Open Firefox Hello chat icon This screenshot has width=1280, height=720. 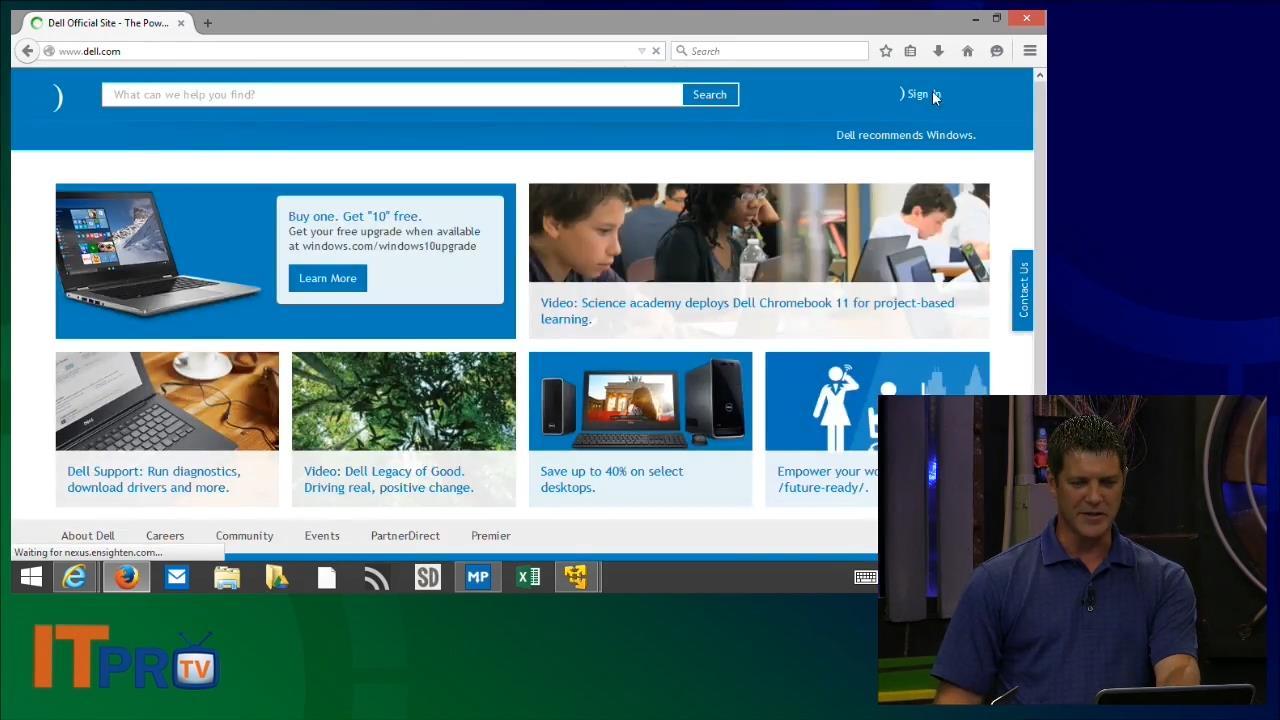pos(996,51)
